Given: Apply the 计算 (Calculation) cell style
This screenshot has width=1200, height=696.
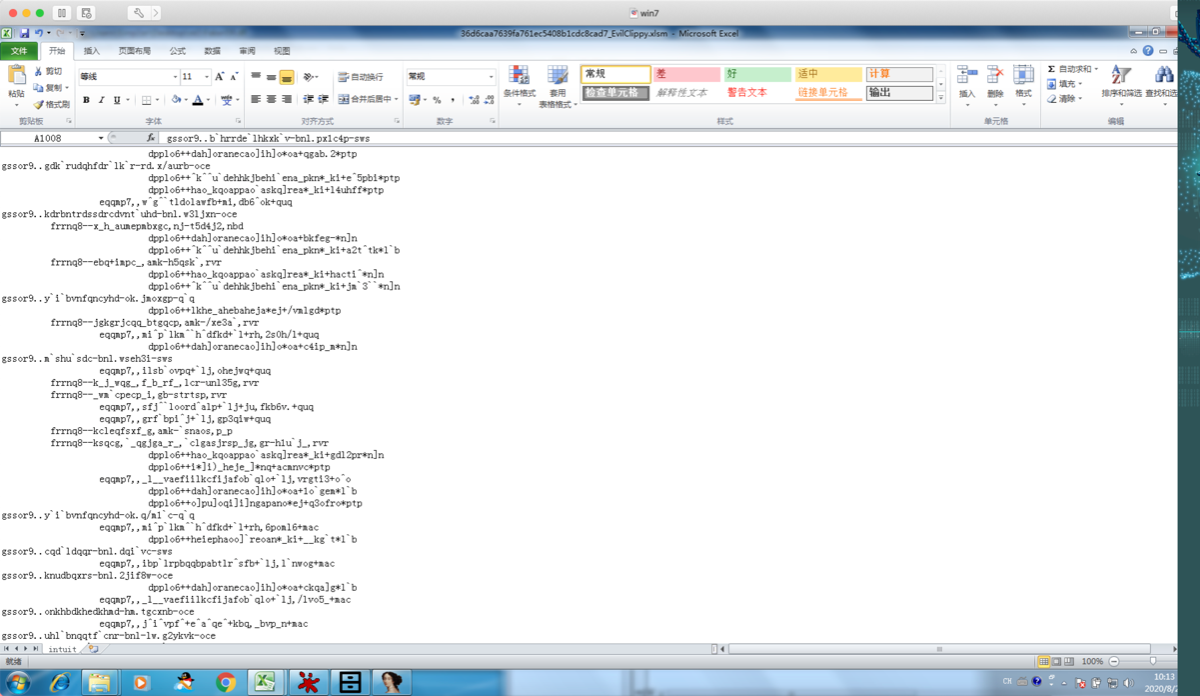Looking at the screenshot, I should point(899,74).
